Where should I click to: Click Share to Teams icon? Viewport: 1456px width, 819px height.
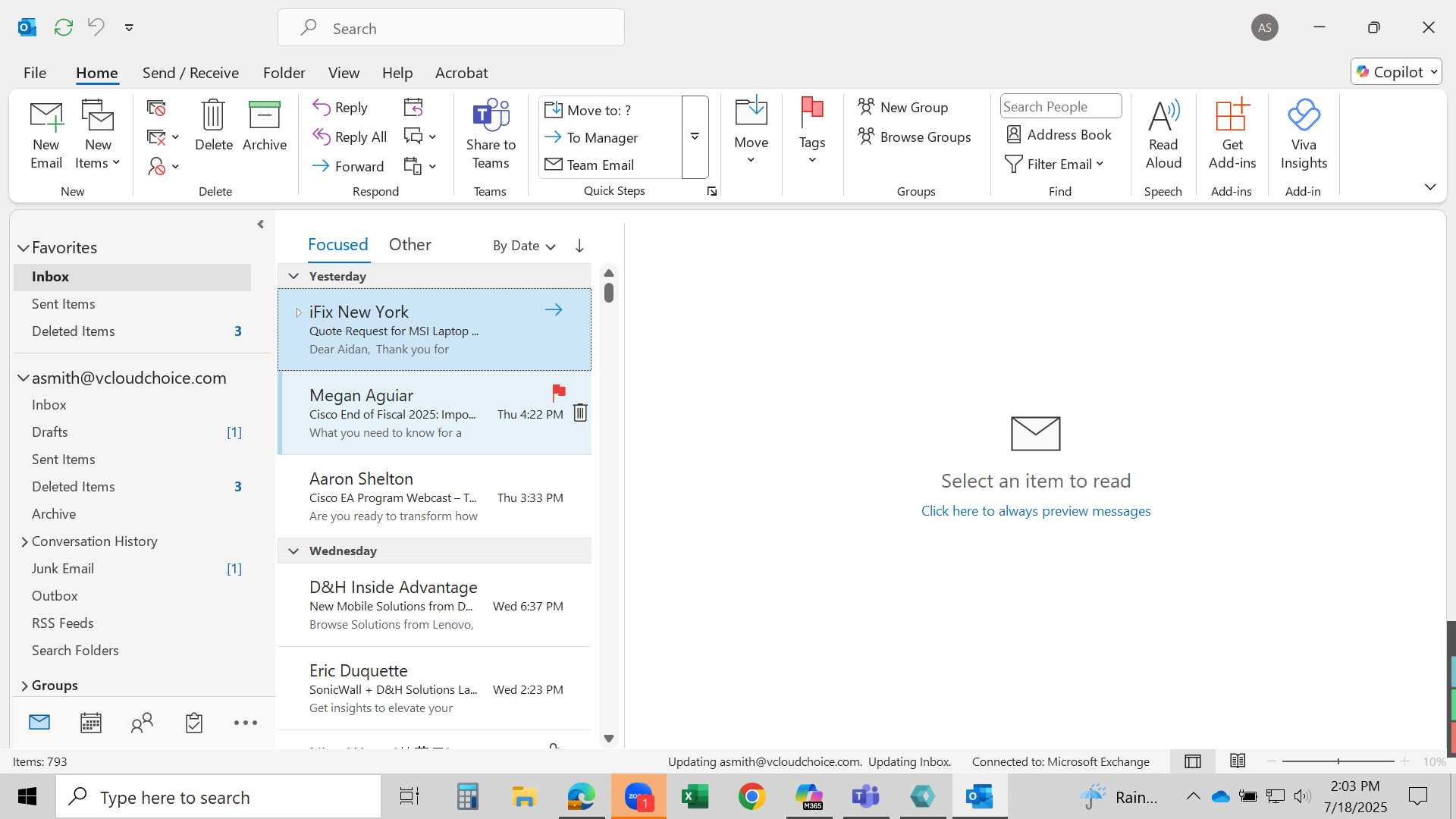pos(491,115)
